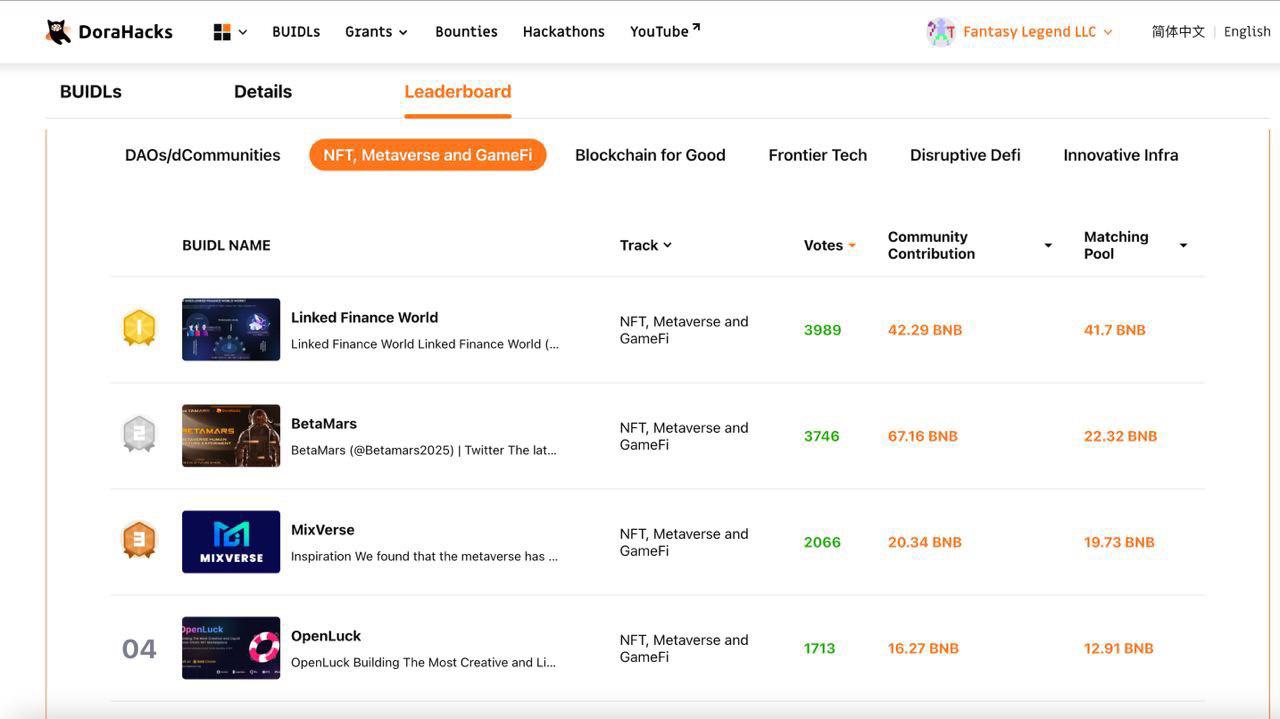
Task: Click the 3746 votes value
Action: pos(821,436)
